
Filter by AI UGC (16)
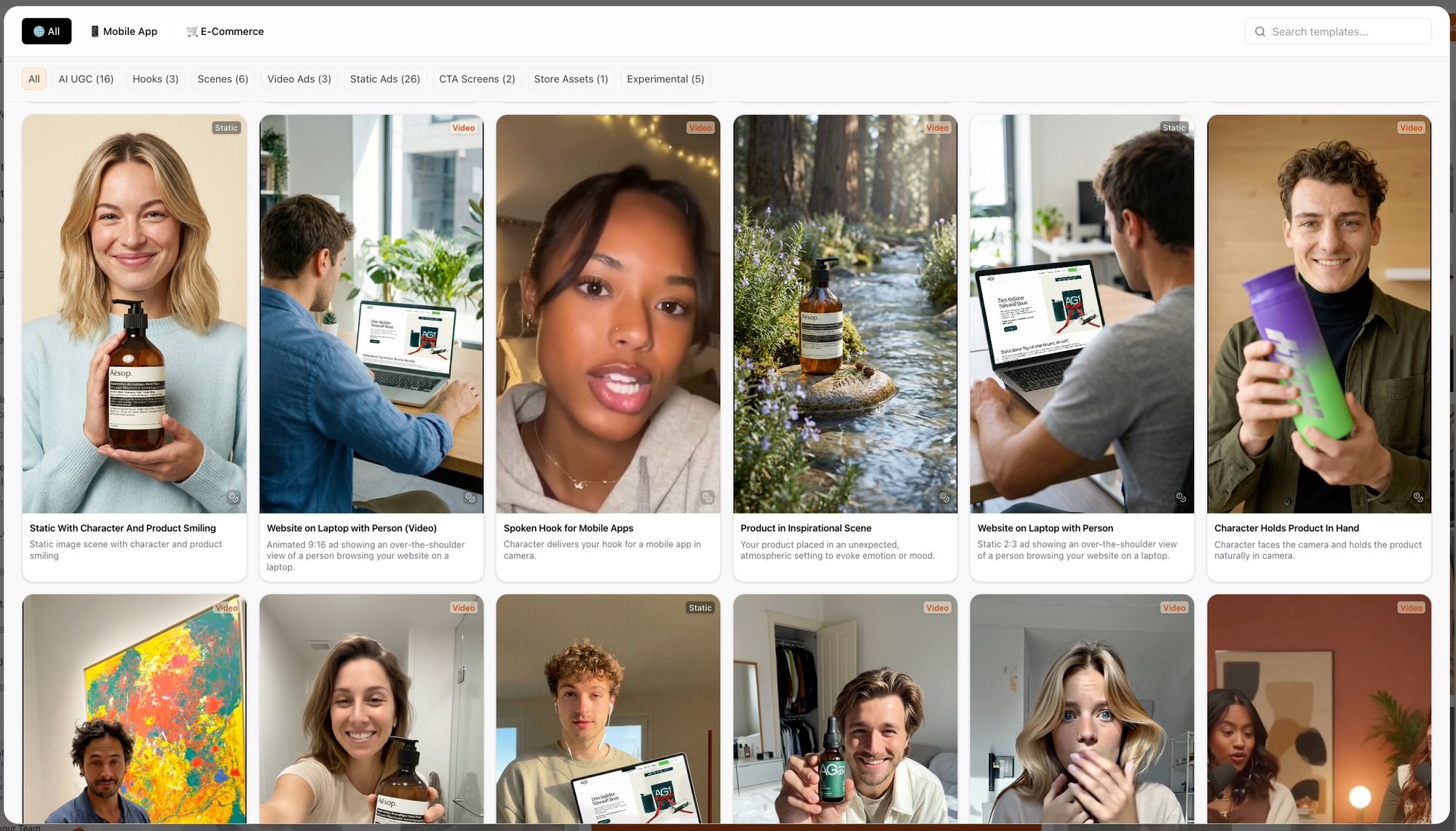coord(86,79)
